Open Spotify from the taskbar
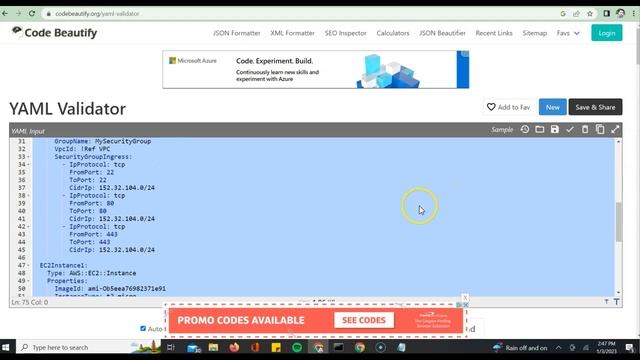 (297, 347)
